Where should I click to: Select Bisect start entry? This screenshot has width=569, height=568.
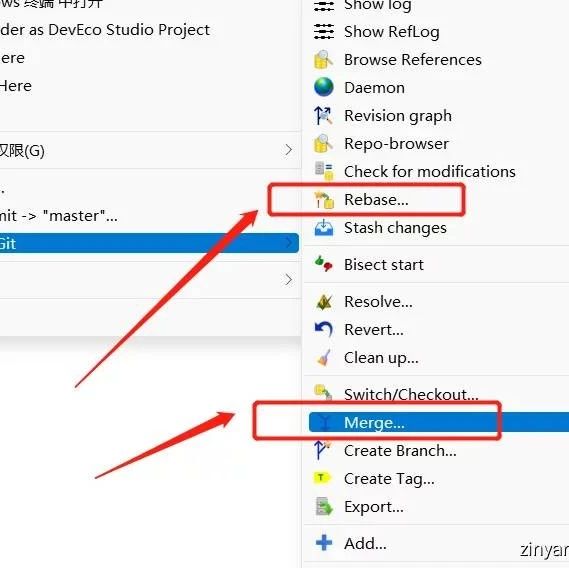click(384, 264)
